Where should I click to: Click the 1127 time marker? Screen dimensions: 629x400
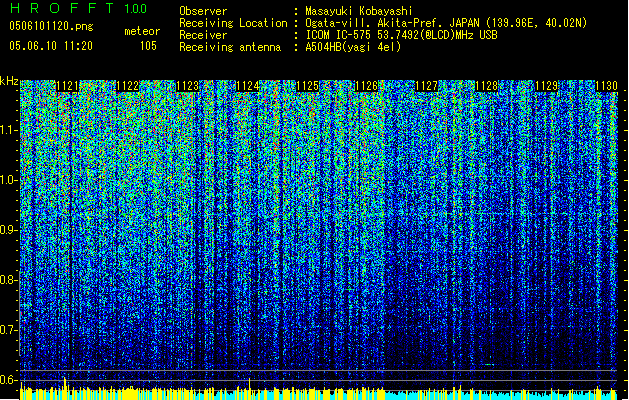pyautogui.click(x=427, y=87)
